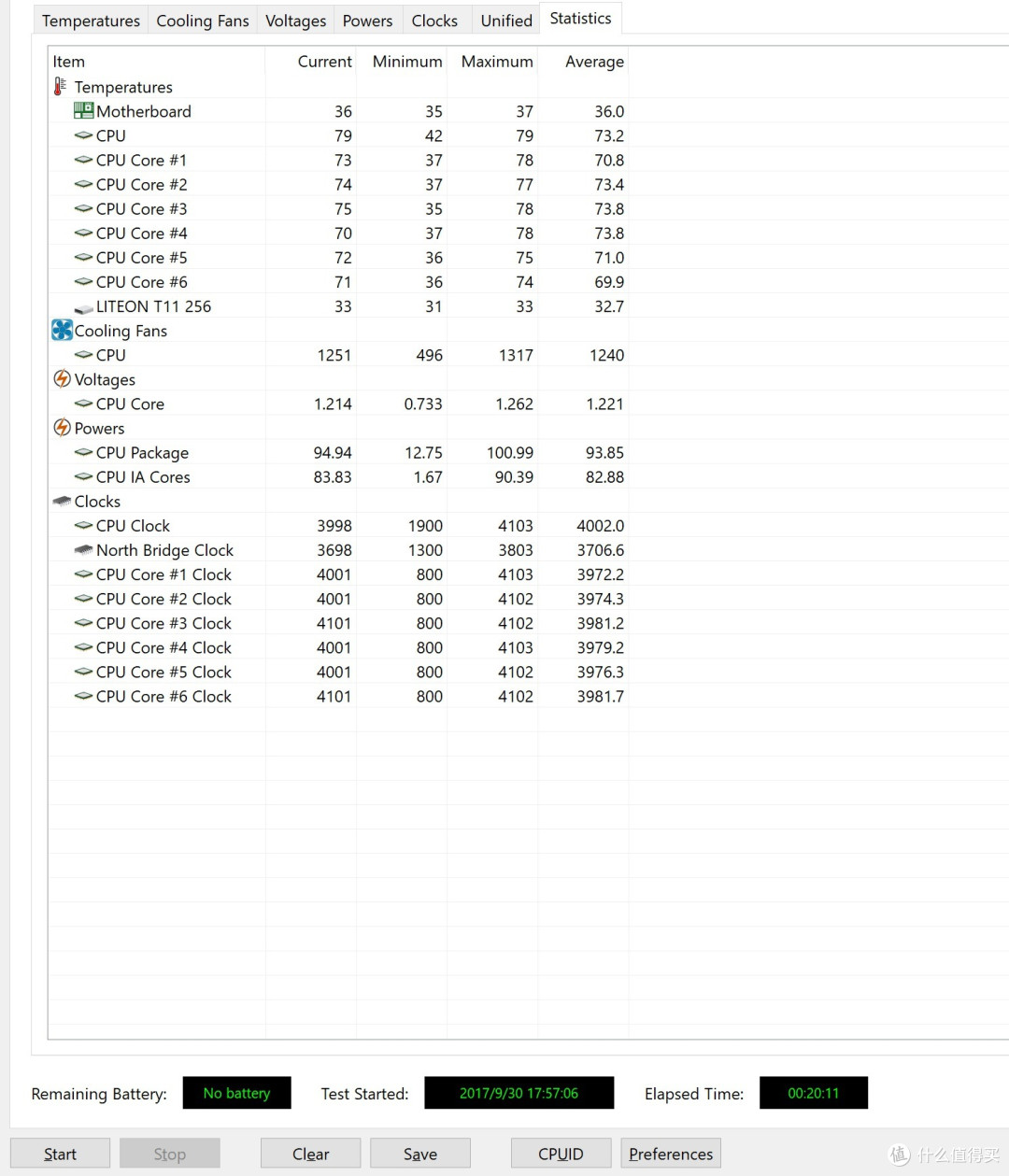
Task: Select the Powers group row label
Action: click(x=99, y=428)
